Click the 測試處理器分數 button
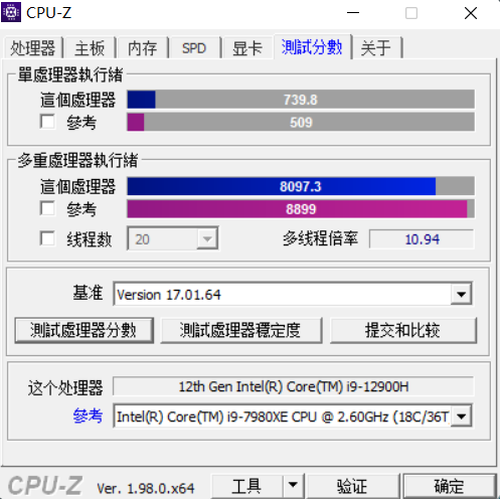Viewport: 500px width, 499px height. point(84,330)
